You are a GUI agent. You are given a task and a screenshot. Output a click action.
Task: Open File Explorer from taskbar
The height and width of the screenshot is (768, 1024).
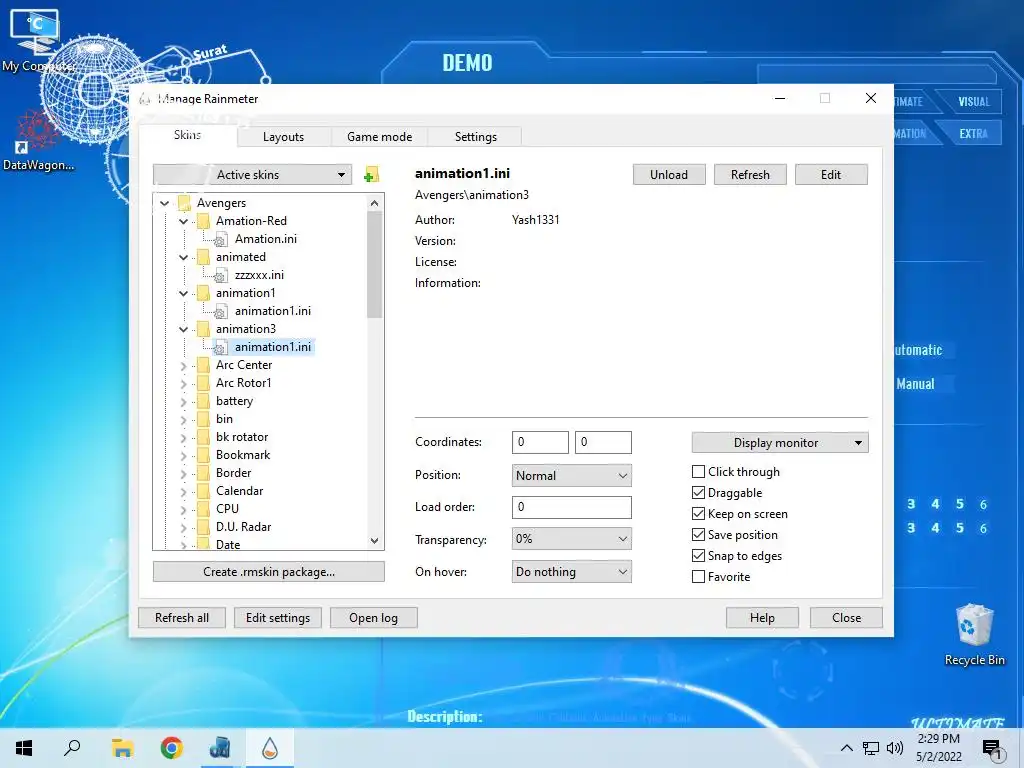click(122, 748)
